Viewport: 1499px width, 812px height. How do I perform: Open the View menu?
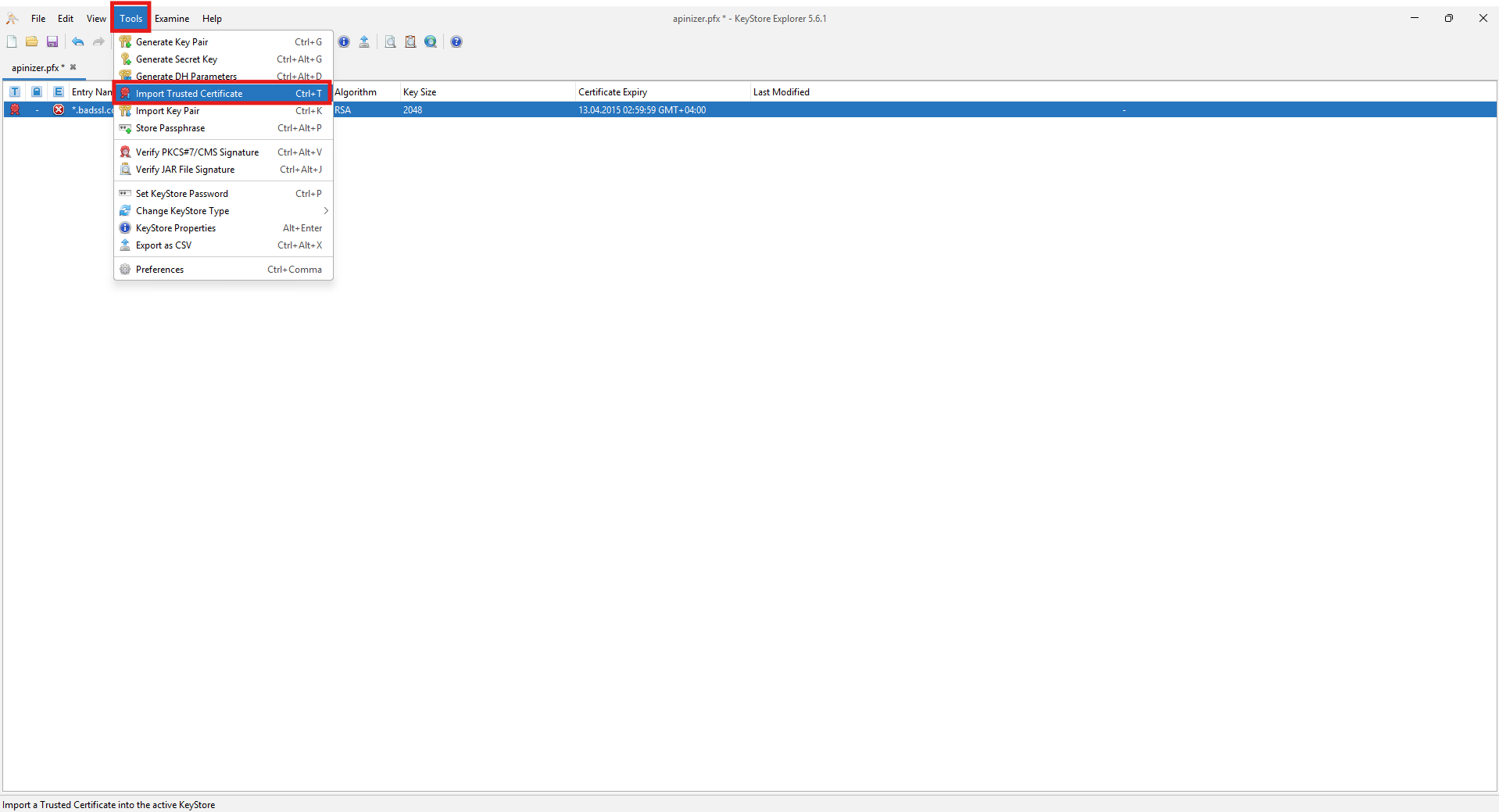tap(96, 19)
